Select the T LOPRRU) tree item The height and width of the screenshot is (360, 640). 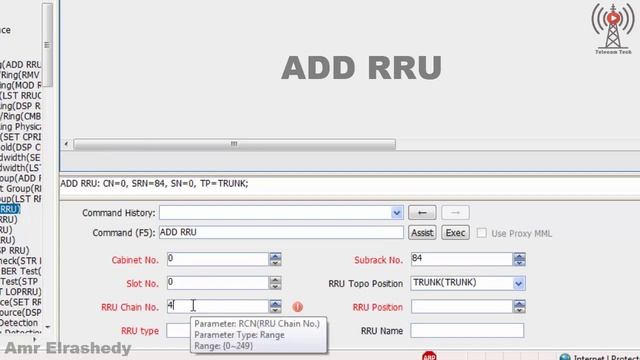point(20,292)
